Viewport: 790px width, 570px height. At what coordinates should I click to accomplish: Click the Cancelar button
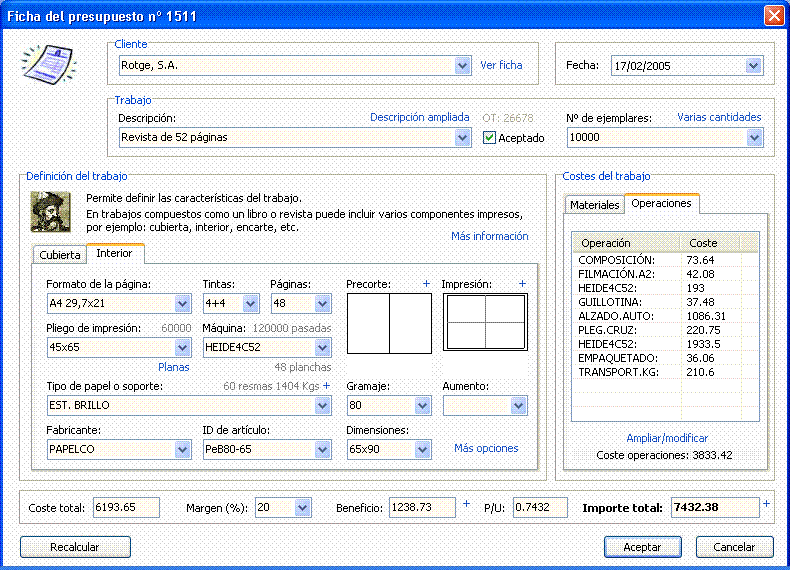click(x=734, y=547)
